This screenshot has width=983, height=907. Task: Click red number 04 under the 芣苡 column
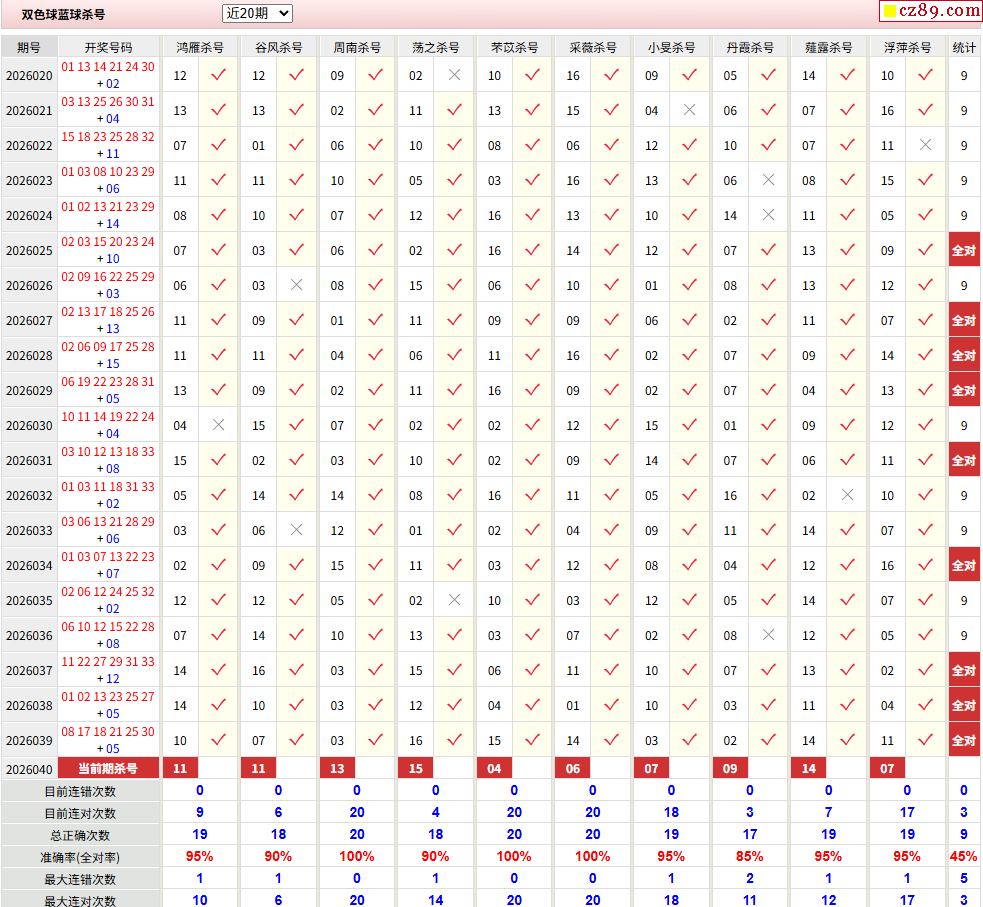[494, 768]
